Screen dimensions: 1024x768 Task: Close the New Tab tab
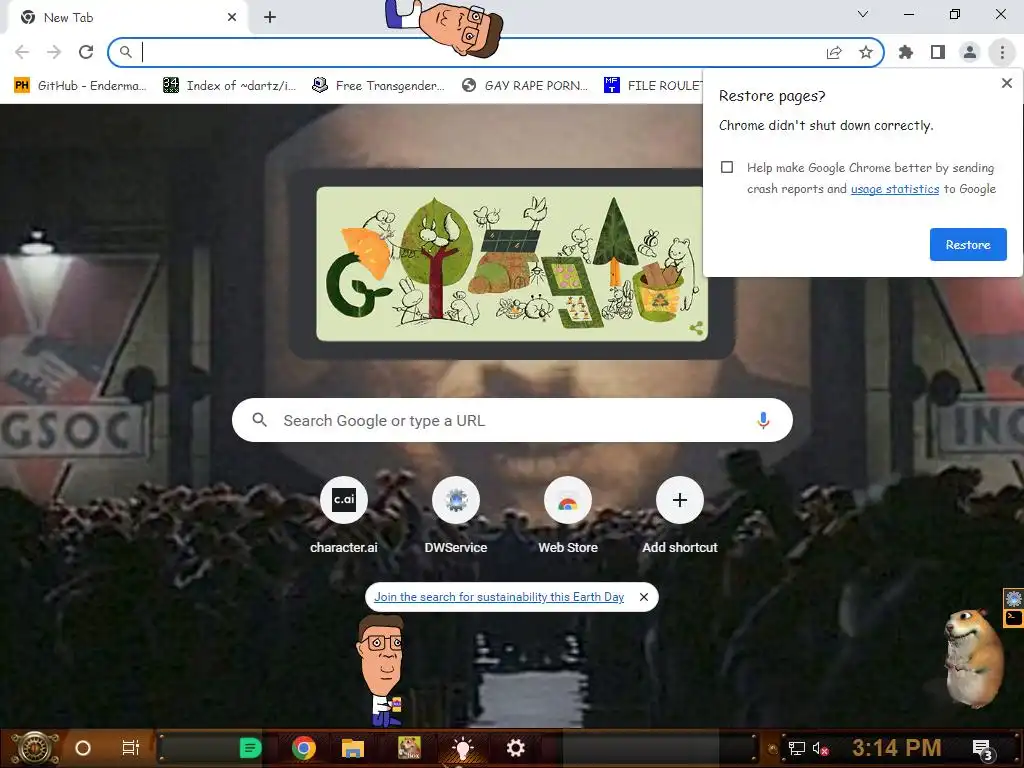click(232, 18)
